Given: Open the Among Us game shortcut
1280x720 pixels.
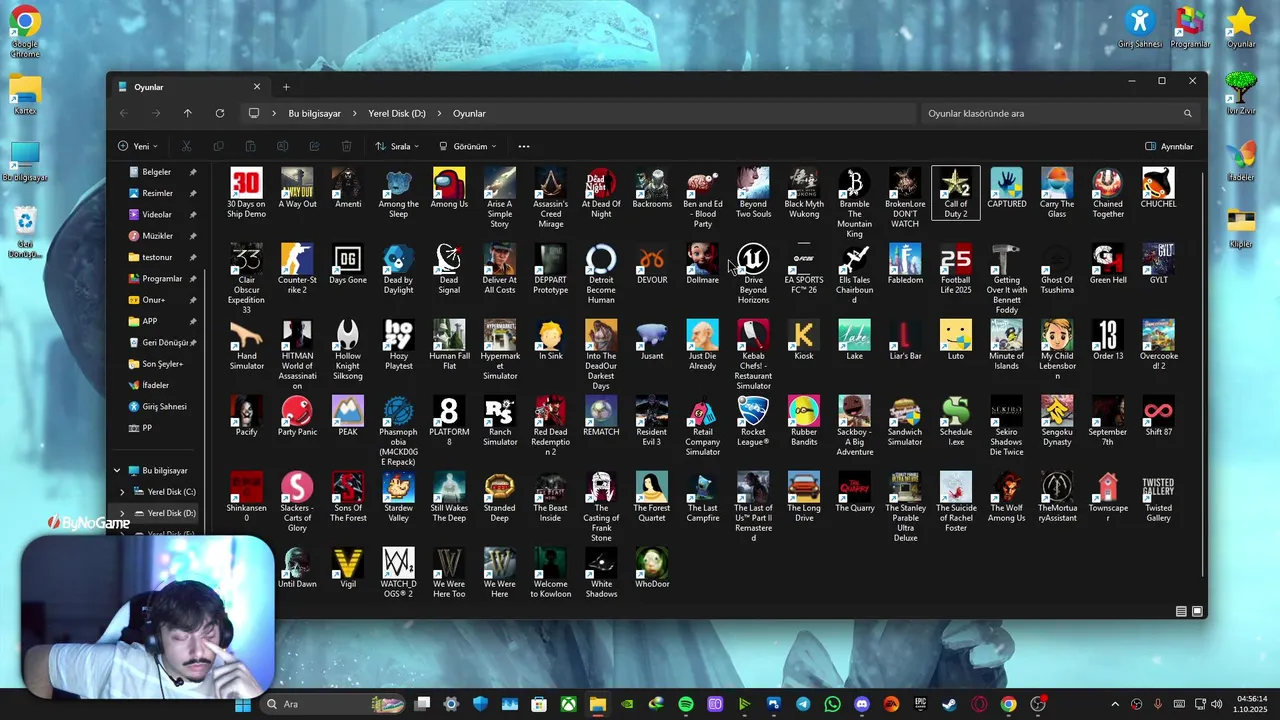Looking at the screenshot, I should pos(449,190).
